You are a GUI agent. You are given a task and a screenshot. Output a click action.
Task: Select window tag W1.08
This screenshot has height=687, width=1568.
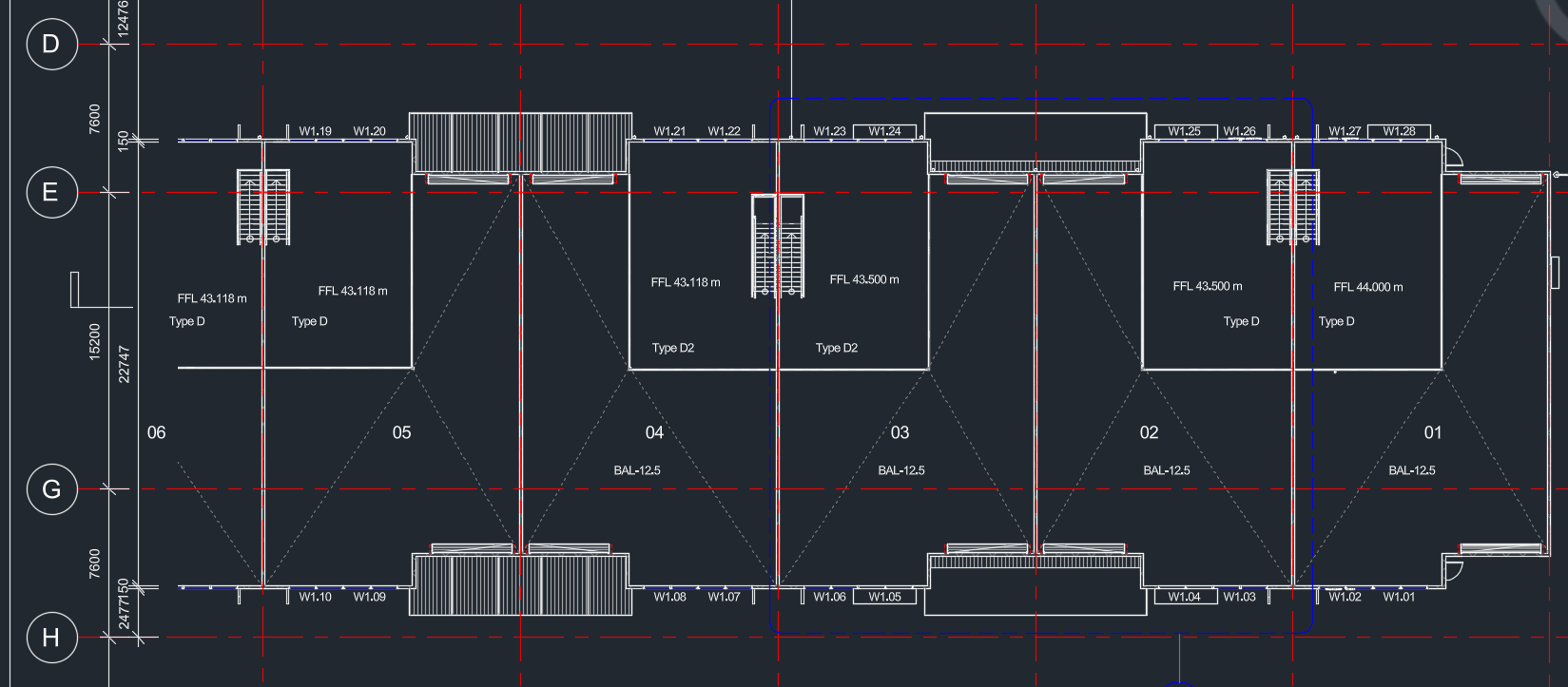click(x=670, y=597)
